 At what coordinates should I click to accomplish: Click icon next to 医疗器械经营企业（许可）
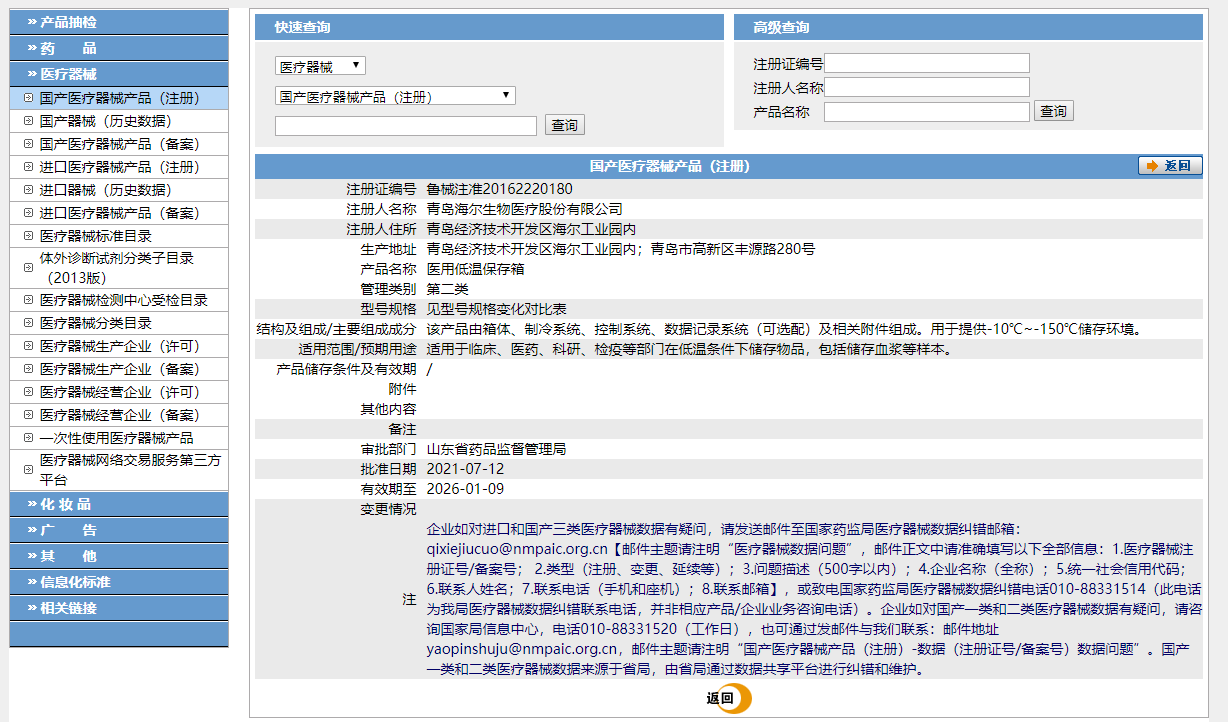pyautogui.click(x=28, y=392)
